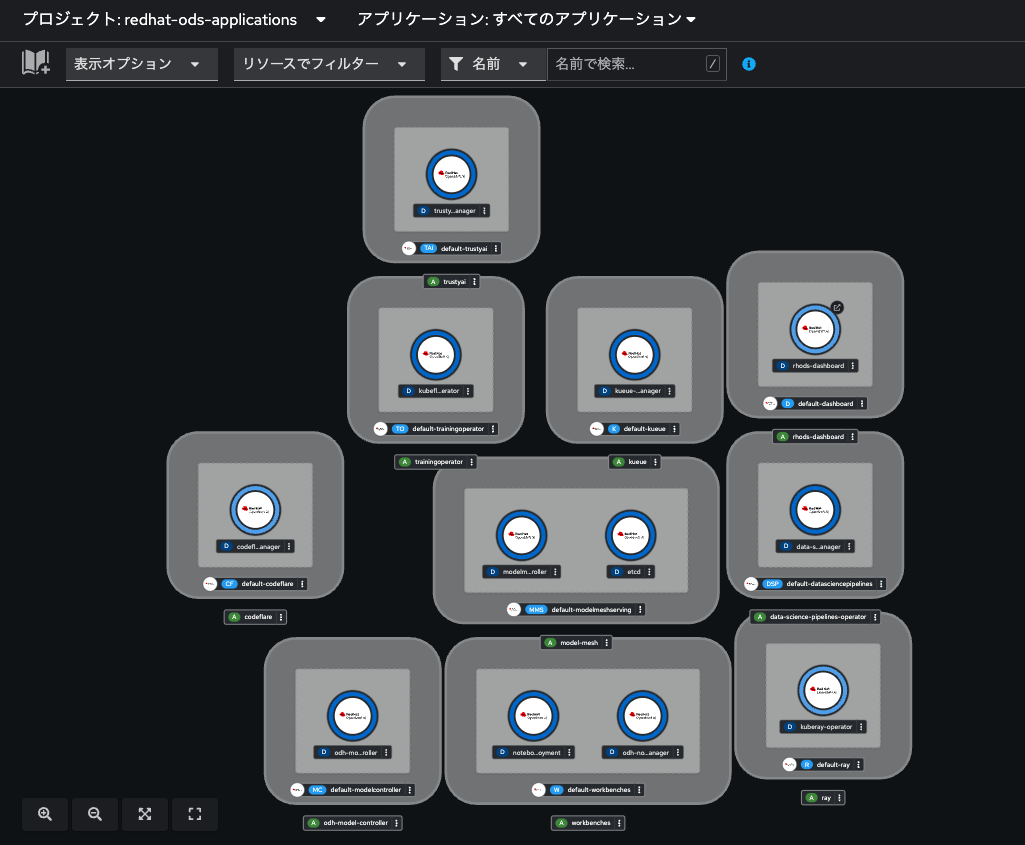
Task: Select the rhods-dashboard deployment node
Action: click(815, 329)
